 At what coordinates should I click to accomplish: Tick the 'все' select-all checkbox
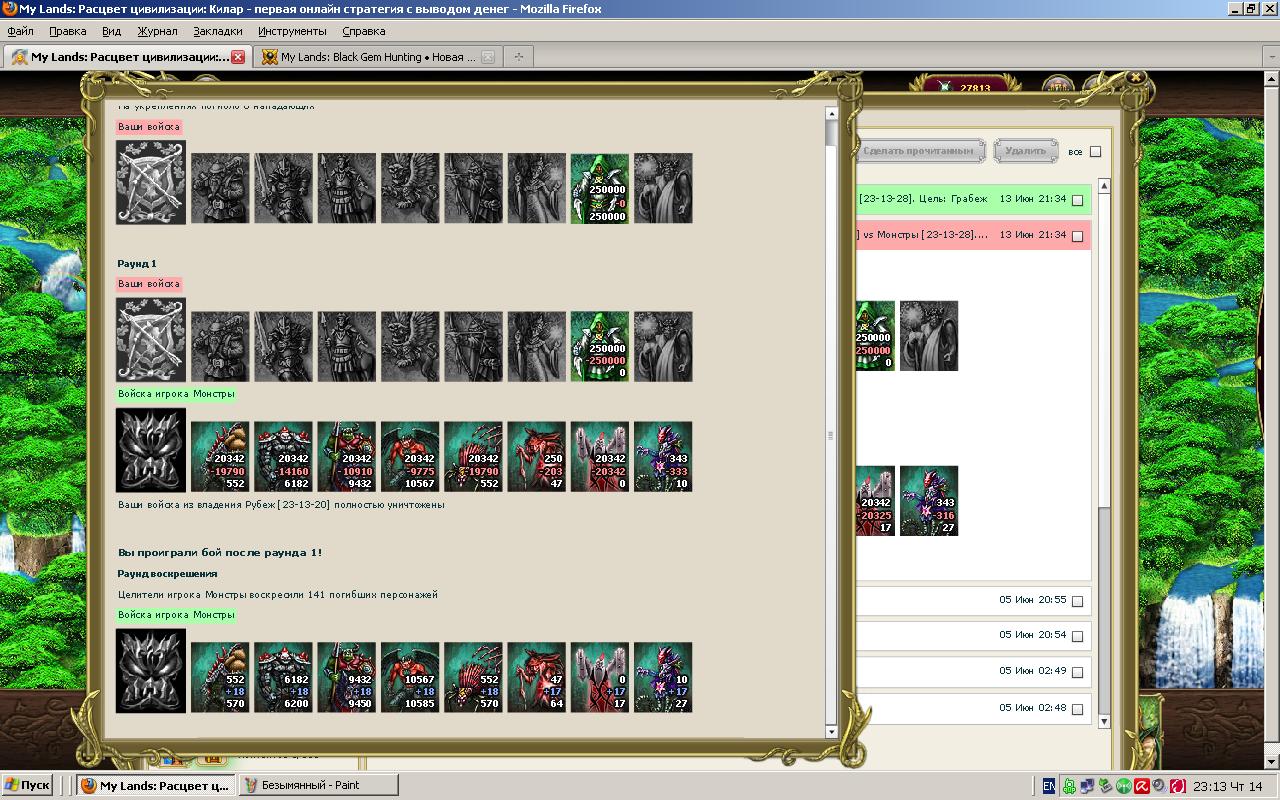(1095, 152)
